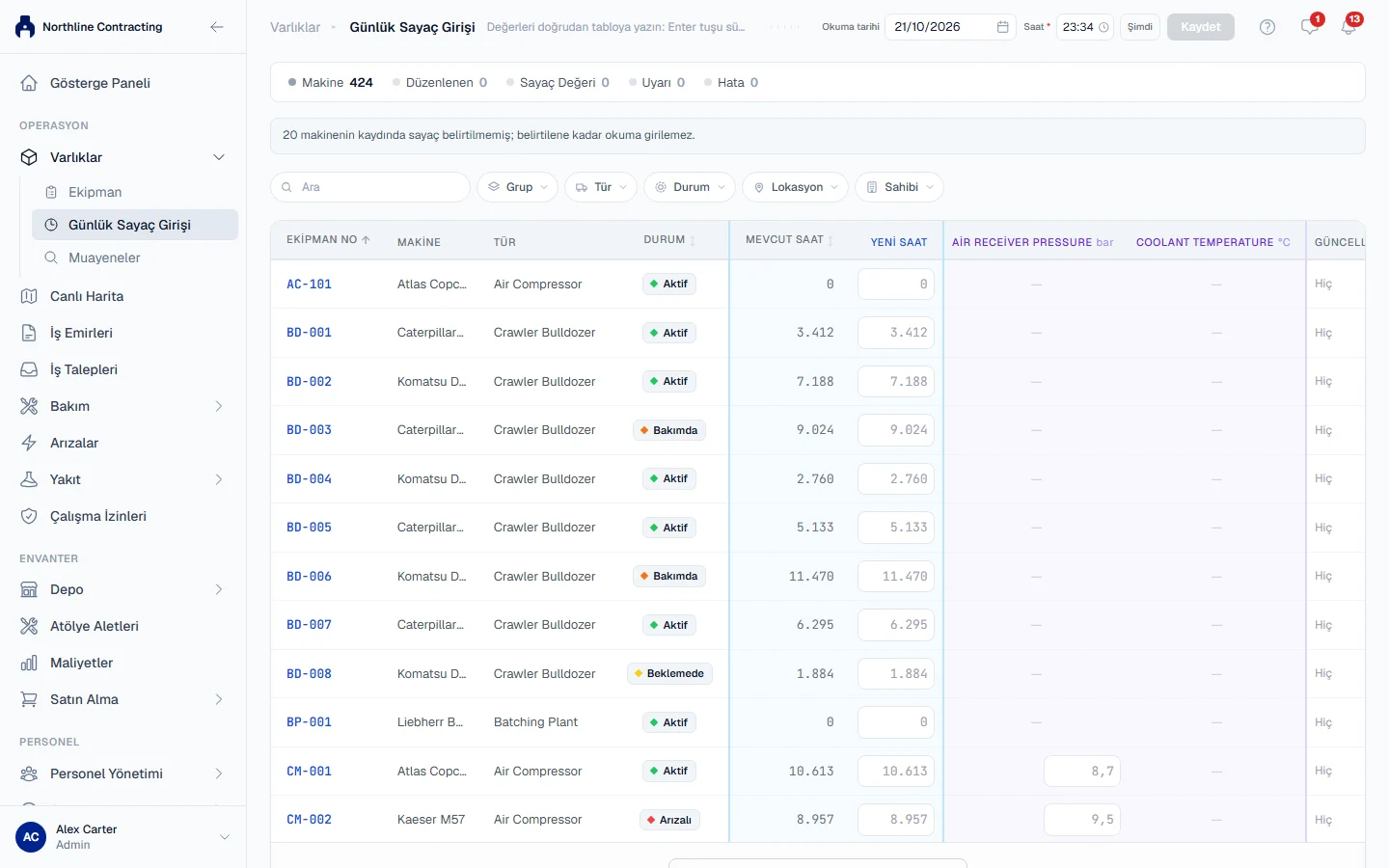The height and width of the screenshot is (868, 1389).
Task: Click Air Receiver Pressure input for CM-002
Action: click(x=1082, y=820)
